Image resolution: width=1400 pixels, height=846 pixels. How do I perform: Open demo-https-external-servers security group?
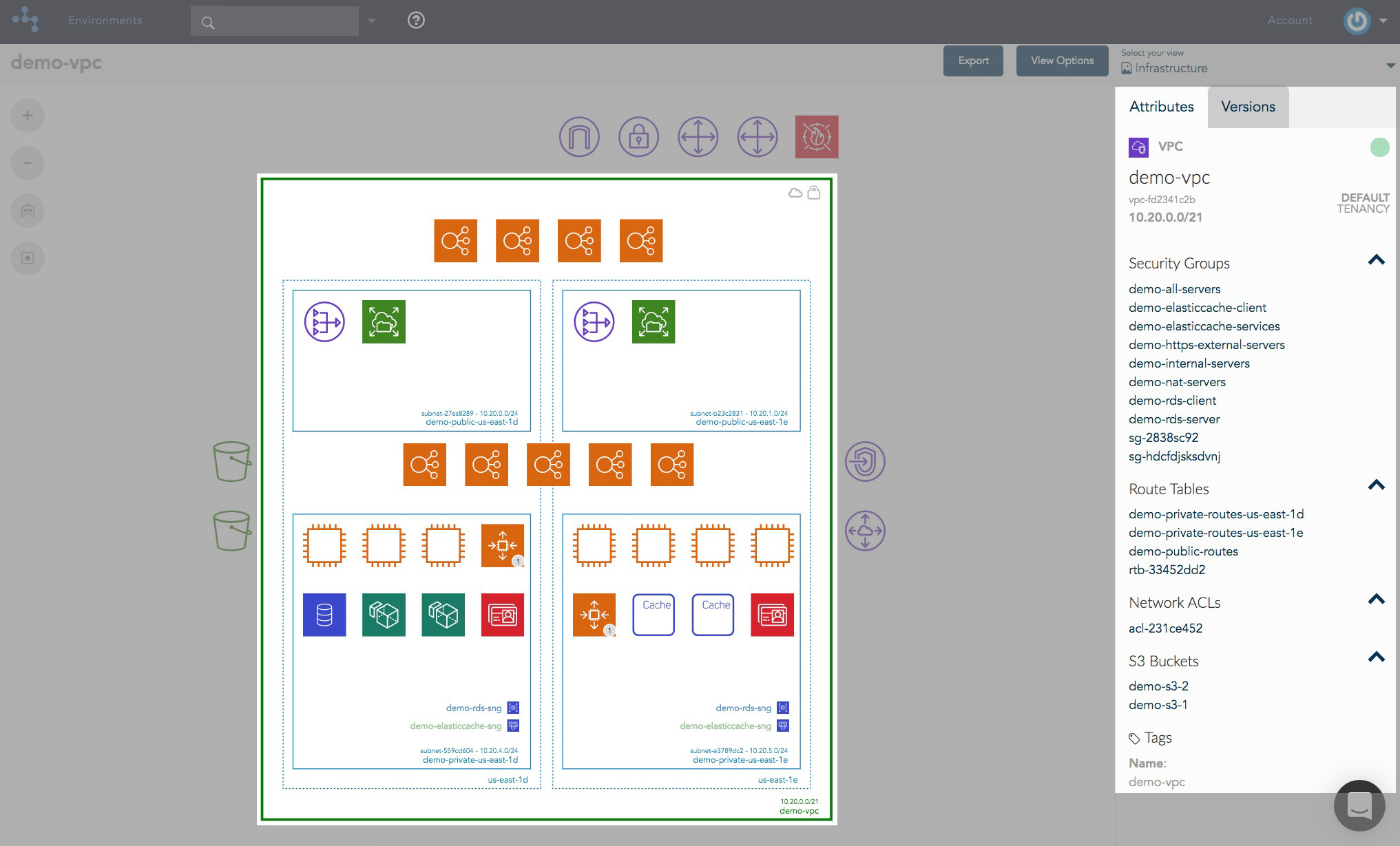(1206, 345)
